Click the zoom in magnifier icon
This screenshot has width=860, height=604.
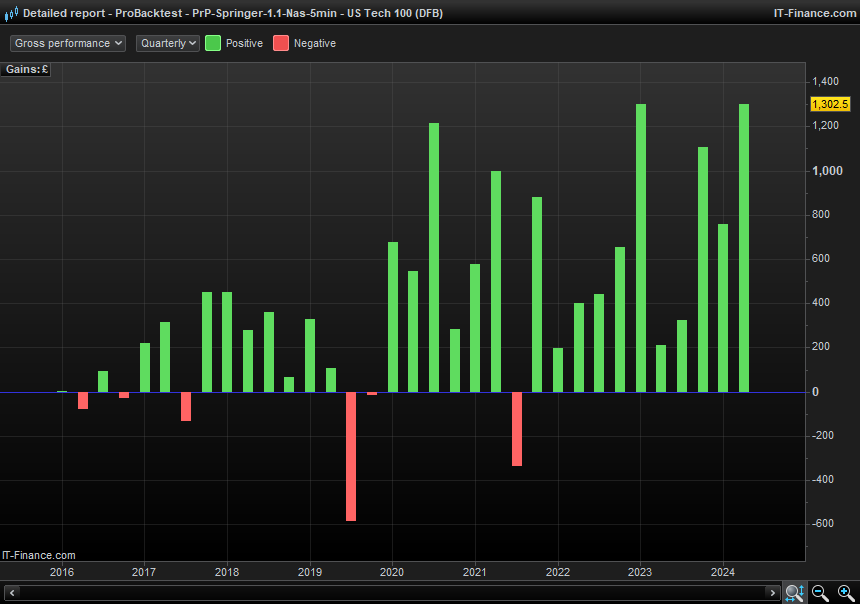point(845,593)
